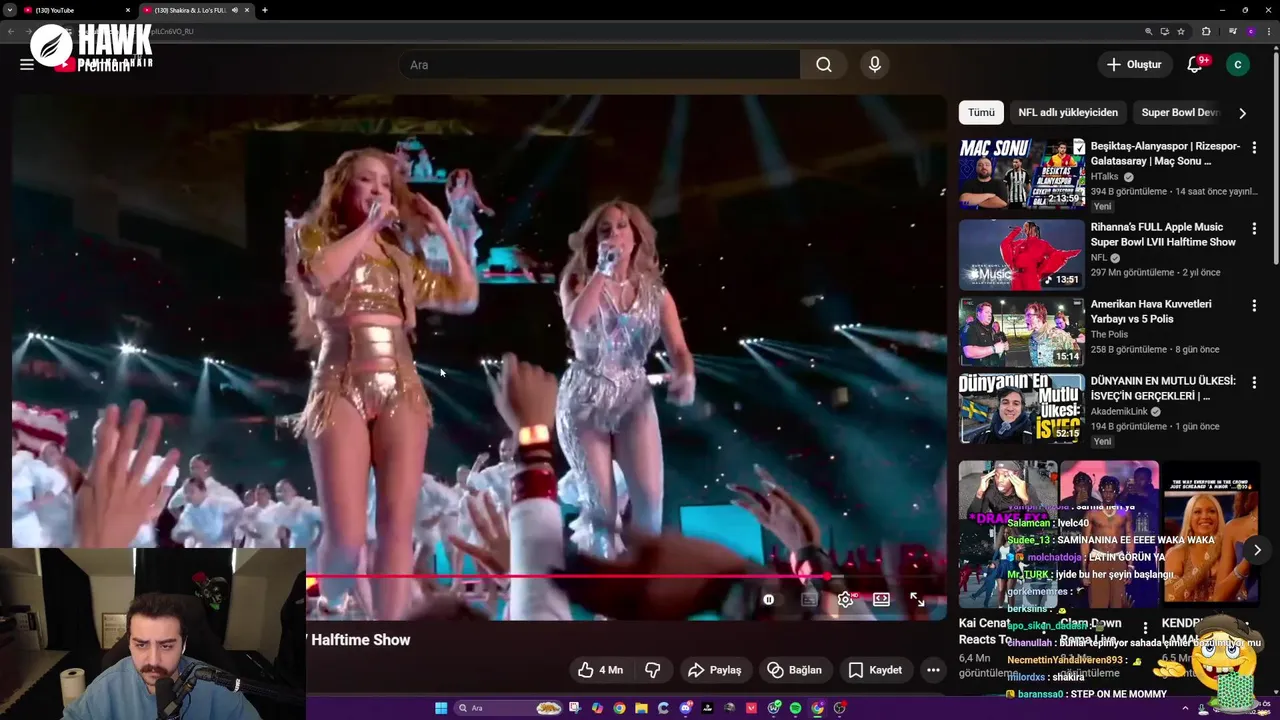Image resolution: width=1280 pixels, height=720 pixels.
Task: Open The Polis channel link
Action: point(1109,335)
